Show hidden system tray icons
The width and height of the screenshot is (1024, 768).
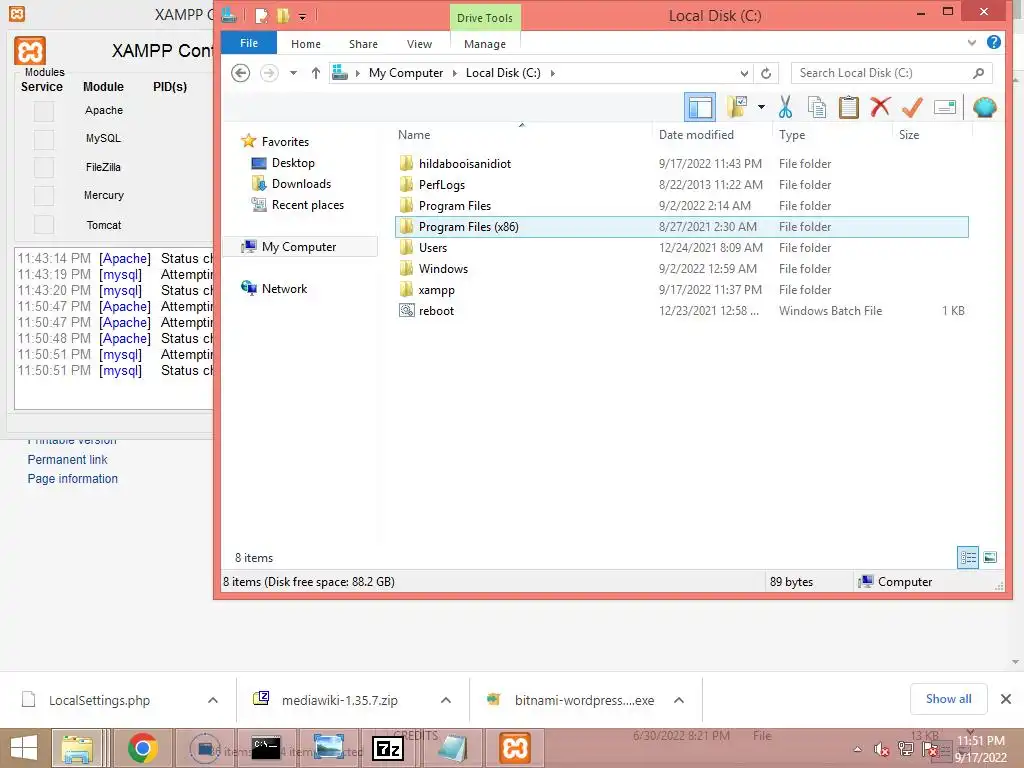[x=857, y=750]
